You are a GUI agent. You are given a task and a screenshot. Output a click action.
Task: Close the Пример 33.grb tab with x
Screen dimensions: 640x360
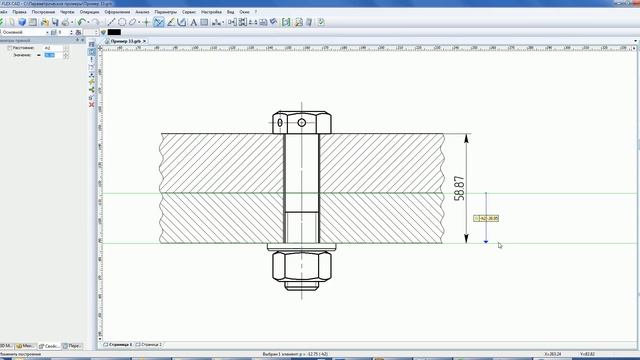pos(144,41)
